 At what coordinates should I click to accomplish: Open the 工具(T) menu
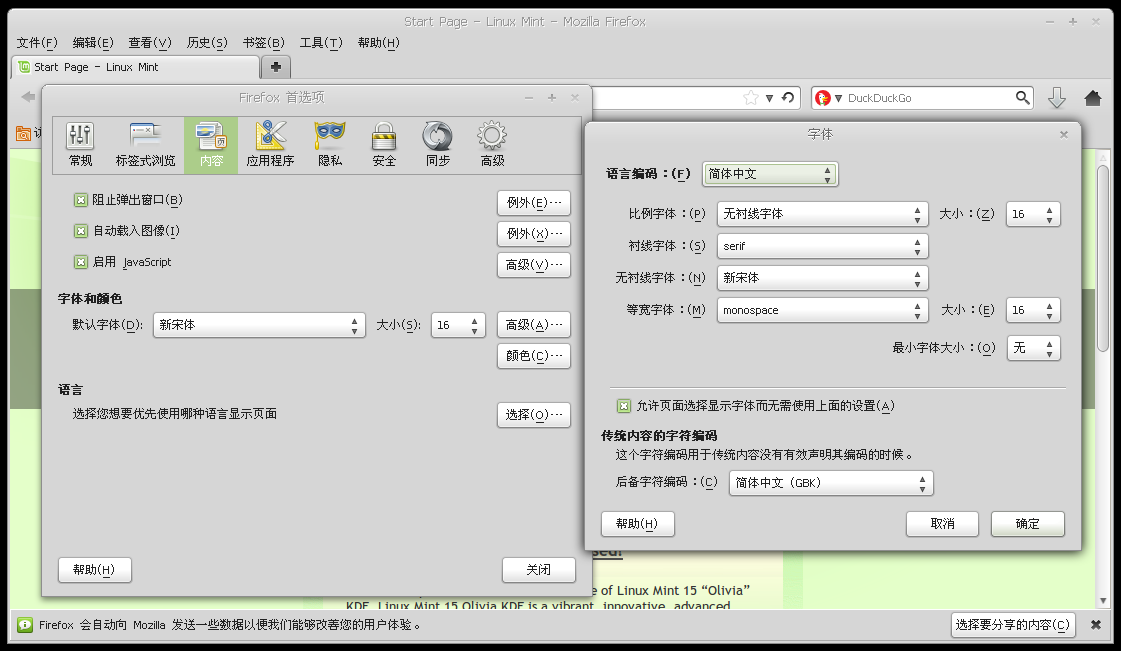tap(321, 43)
